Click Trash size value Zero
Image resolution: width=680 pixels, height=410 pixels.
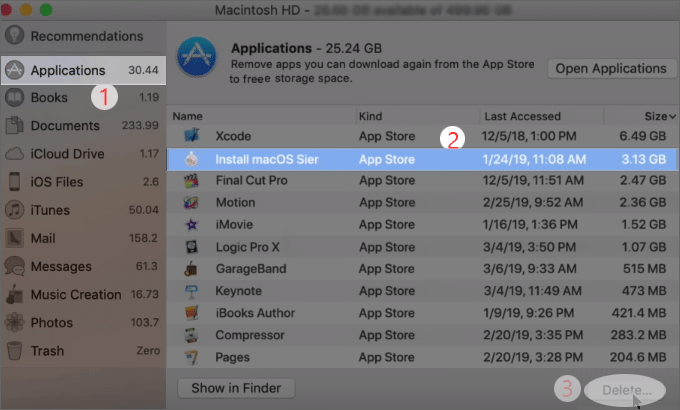pyautogui.click(x=148, y=351)
